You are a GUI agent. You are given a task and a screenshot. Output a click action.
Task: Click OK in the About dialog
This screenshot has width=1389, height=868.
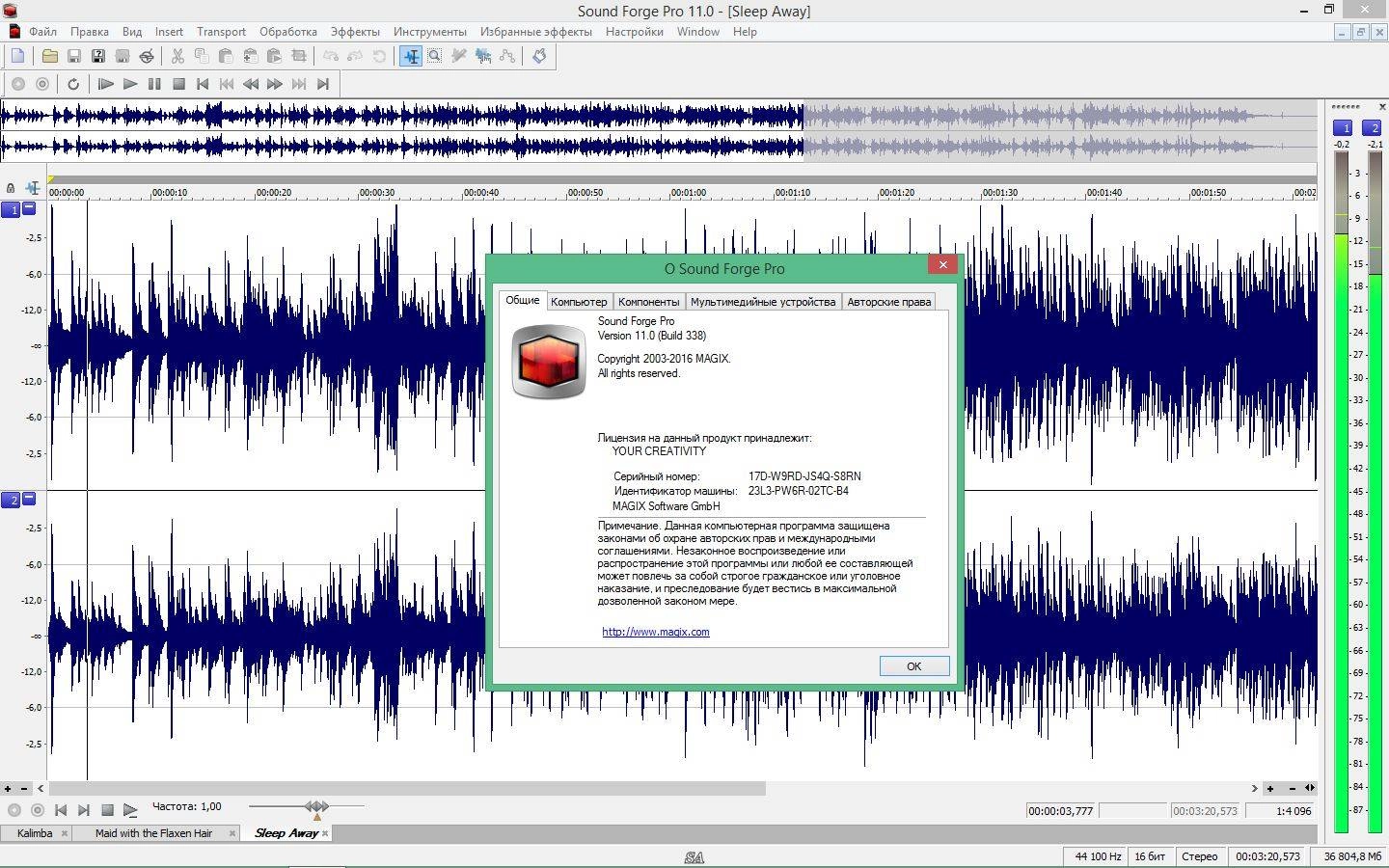(914, 666)
